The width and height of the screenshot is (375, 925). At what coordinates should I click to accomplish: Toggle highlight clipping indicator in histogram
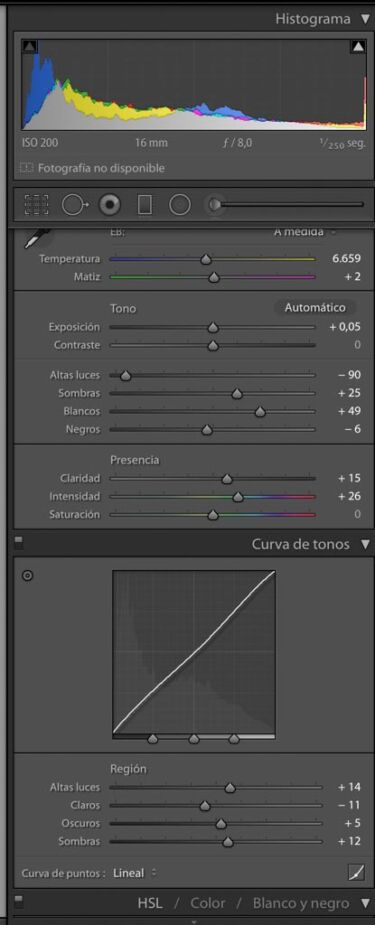point(358,46)
